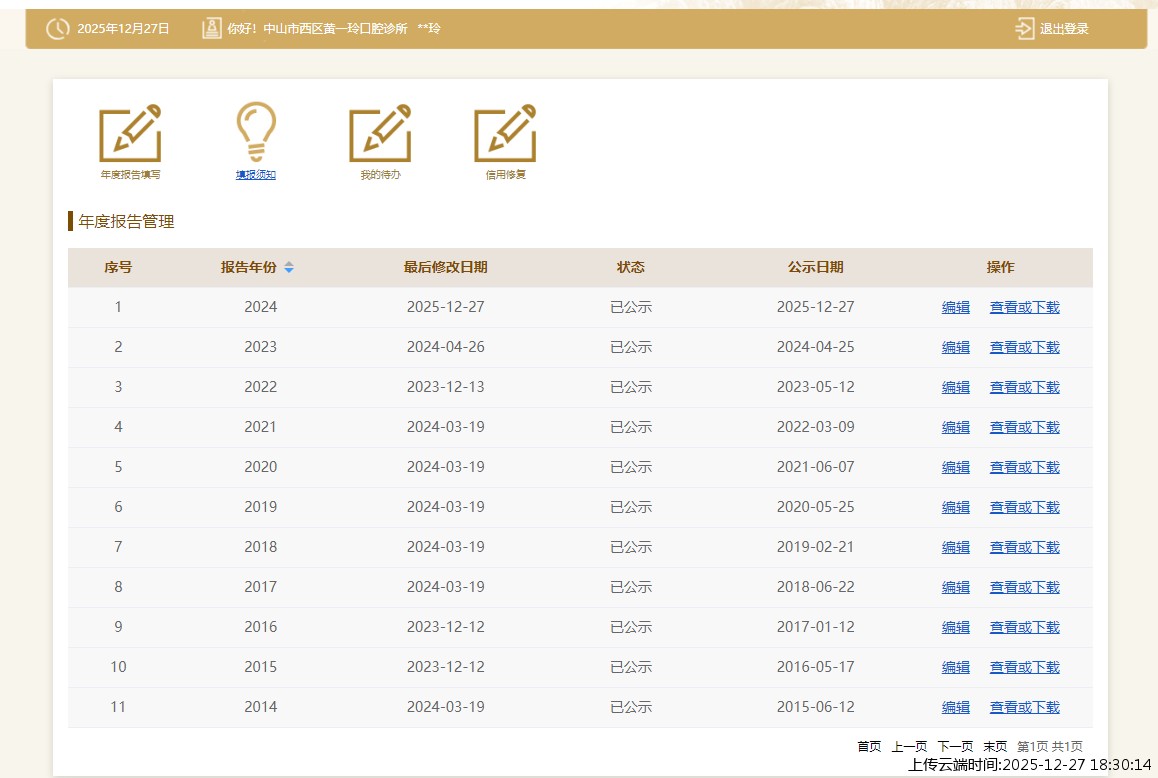The width and height of the screenshot is (1158, 778).
Task: Click 编辑 for the 2024 report
Action: pos(956,308)
